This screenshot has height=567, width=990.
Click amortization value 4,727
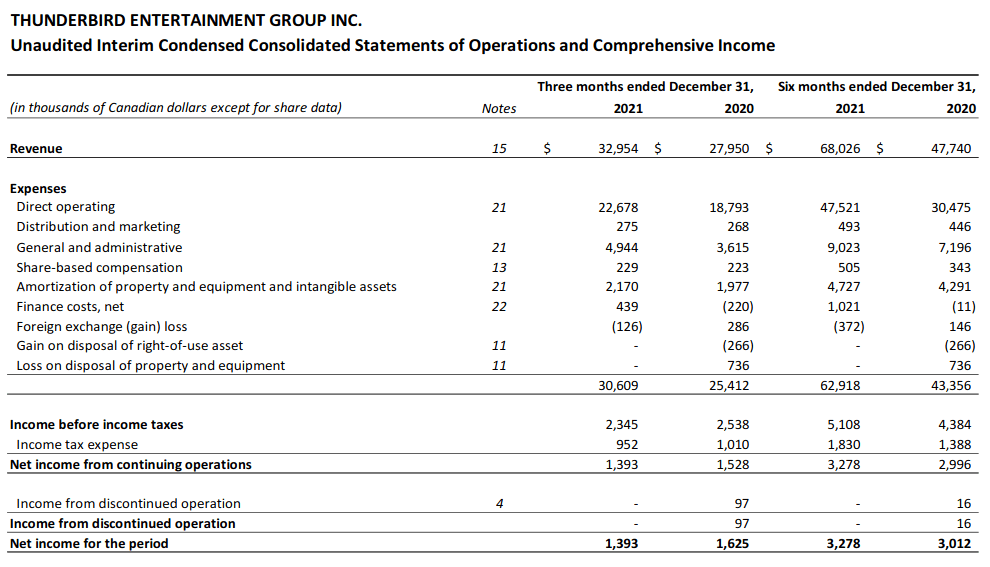coord(844,287)
